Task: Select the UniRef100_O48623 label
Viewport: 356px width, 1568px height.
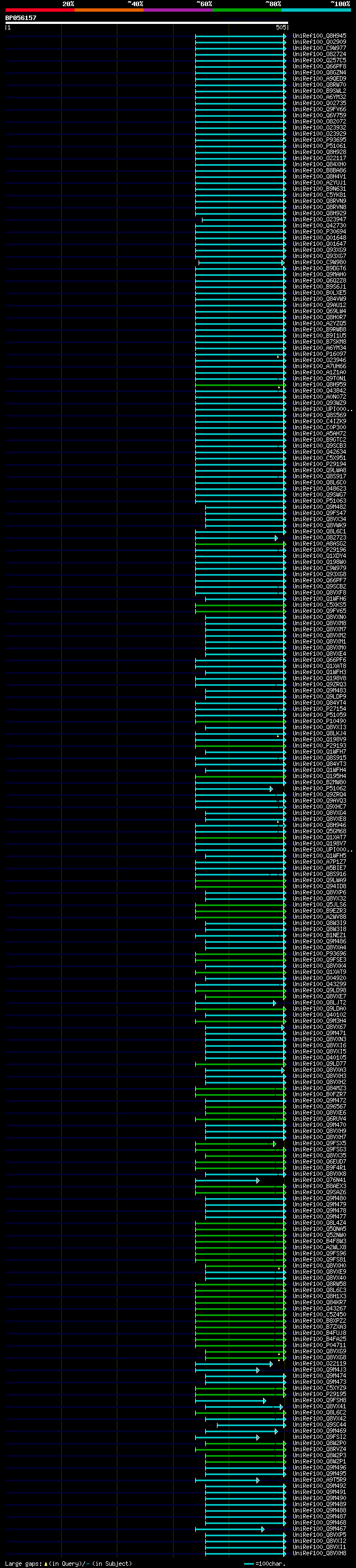Action: pyautogui.click(x=319, y=488)
